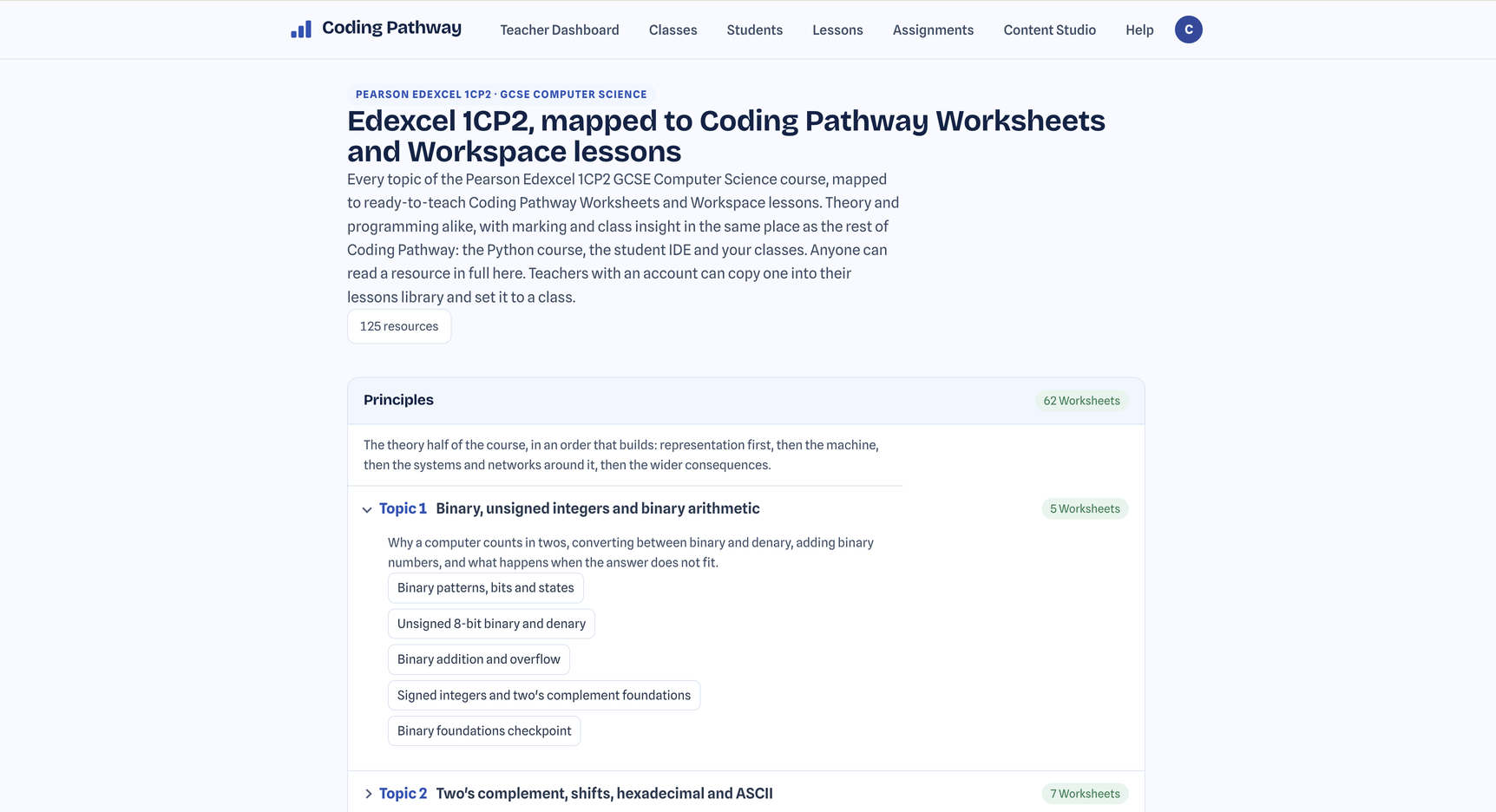This screenshot has width=1496, height=812.
Task: Open worksheet Binary addition and overflow
Action: pyautogui.click(x=479, y=659)
